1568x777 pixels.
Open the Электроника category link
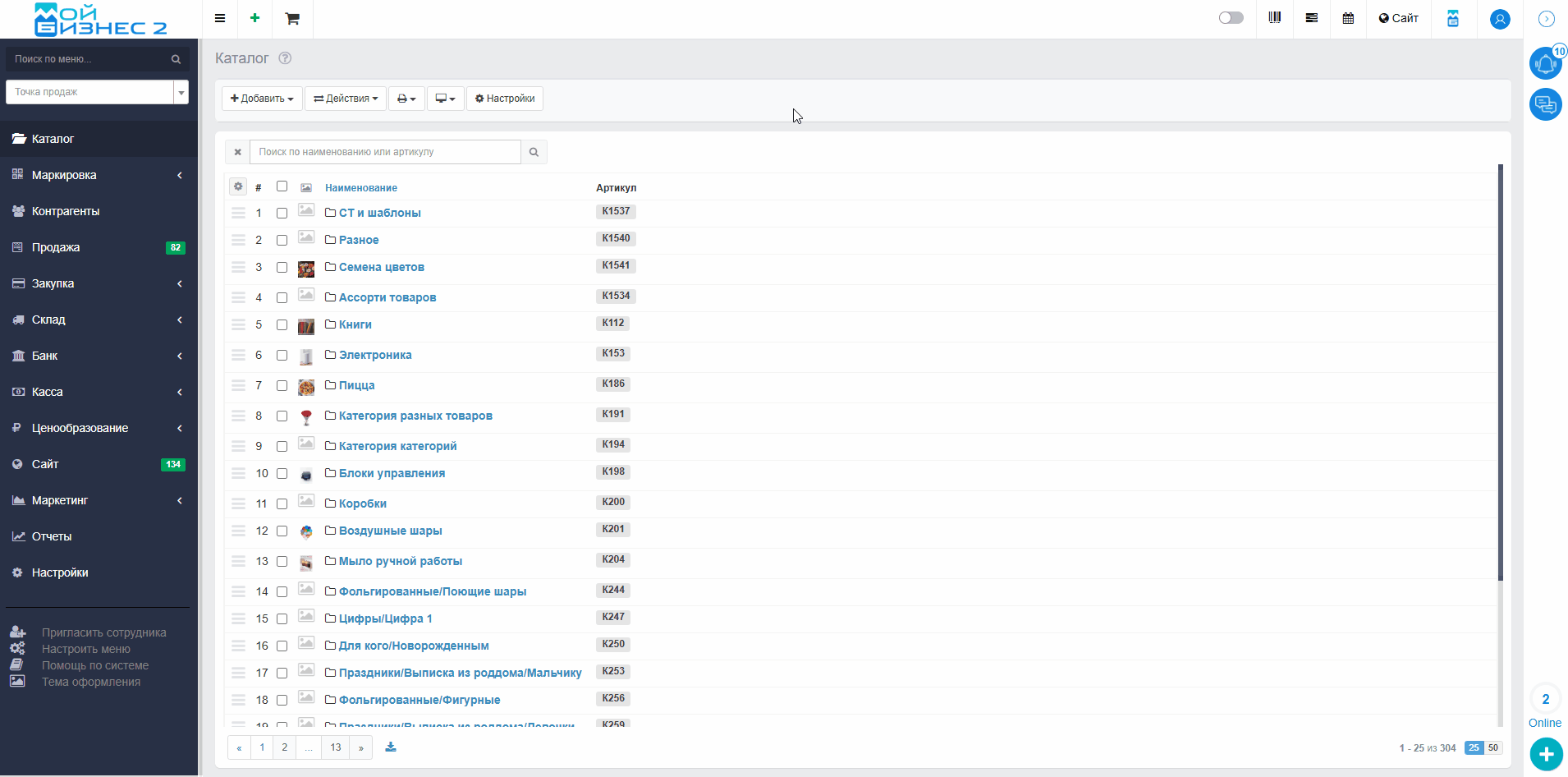tap(375, 355)
